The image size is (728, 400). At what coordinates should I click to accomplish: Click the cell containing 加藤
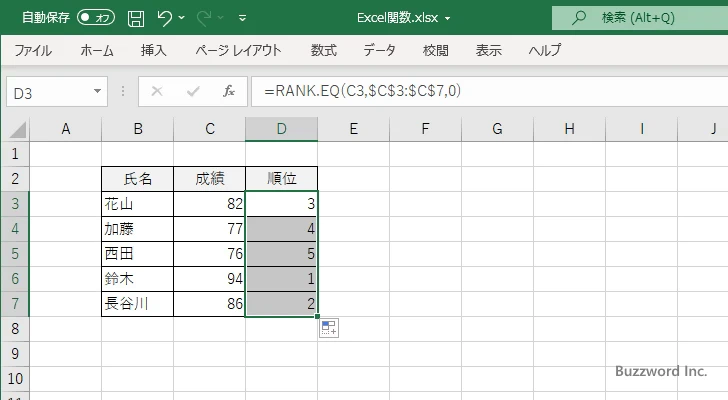[x=137, y=229]
